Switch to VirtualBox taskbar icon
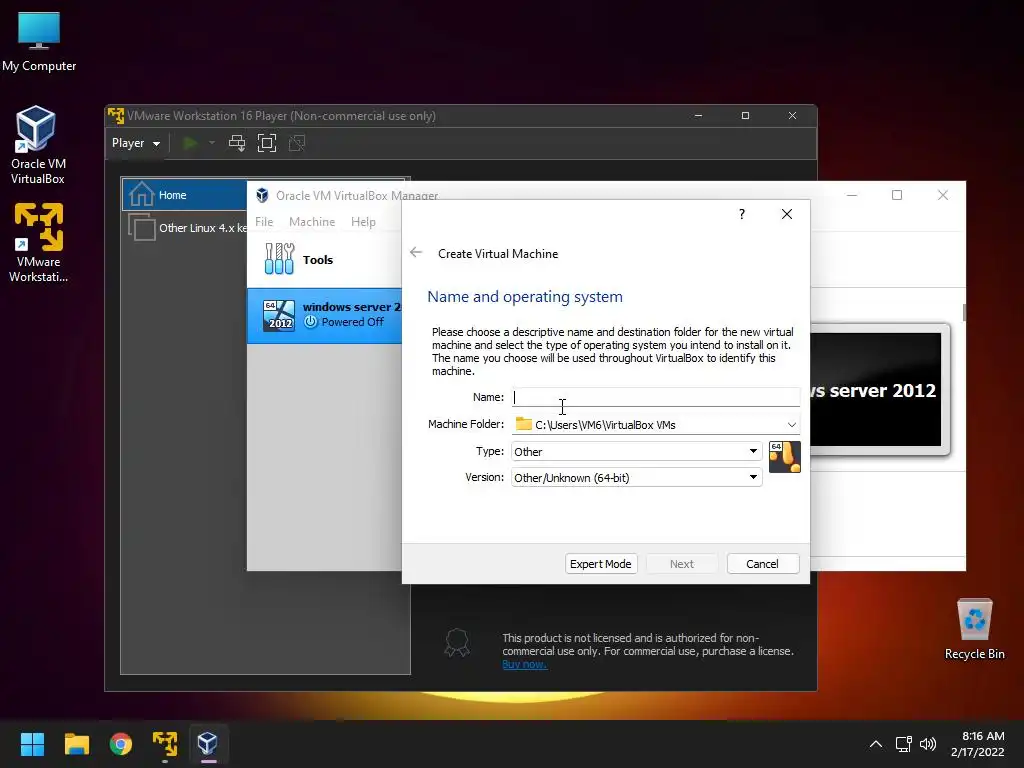The height and width of the screenshot is (768, 1024). [x=208, y=744]
